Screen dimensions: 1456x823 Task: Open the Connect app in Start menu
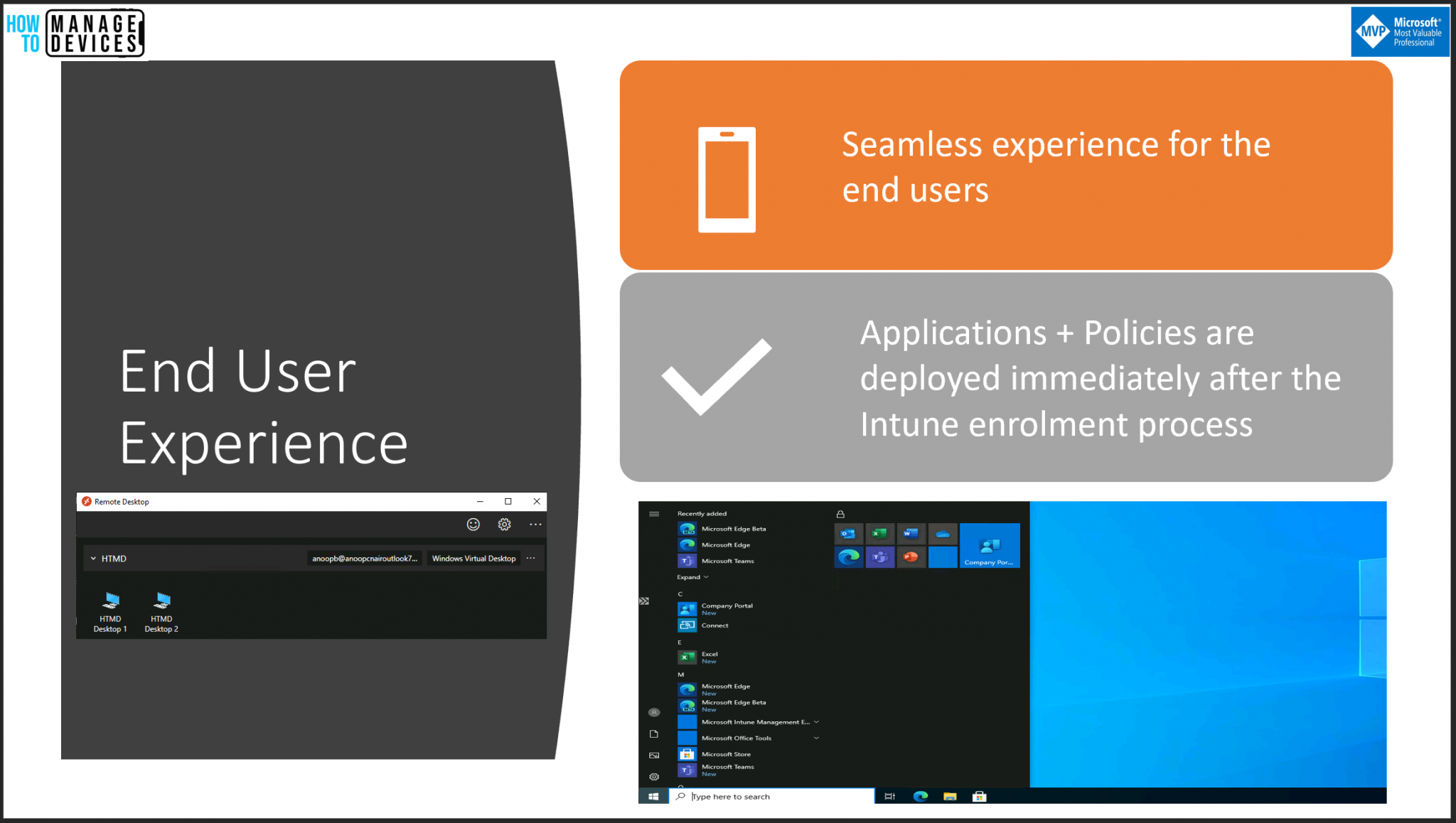[714, 625]
